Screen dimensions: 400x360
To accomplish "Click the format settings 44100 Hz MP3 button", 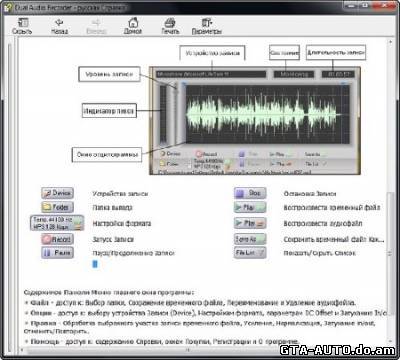I will tap(57, 223).
